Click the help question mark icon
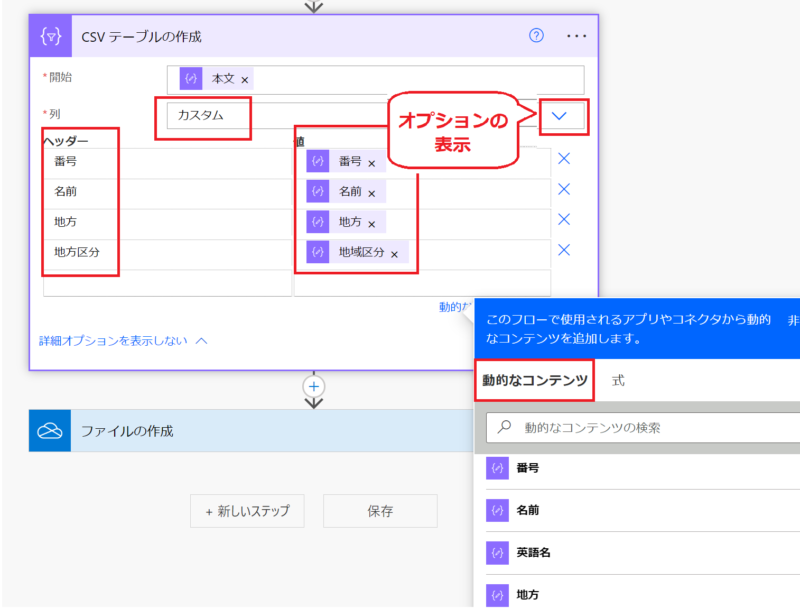800x608 pixels. (x=536, y=36)
